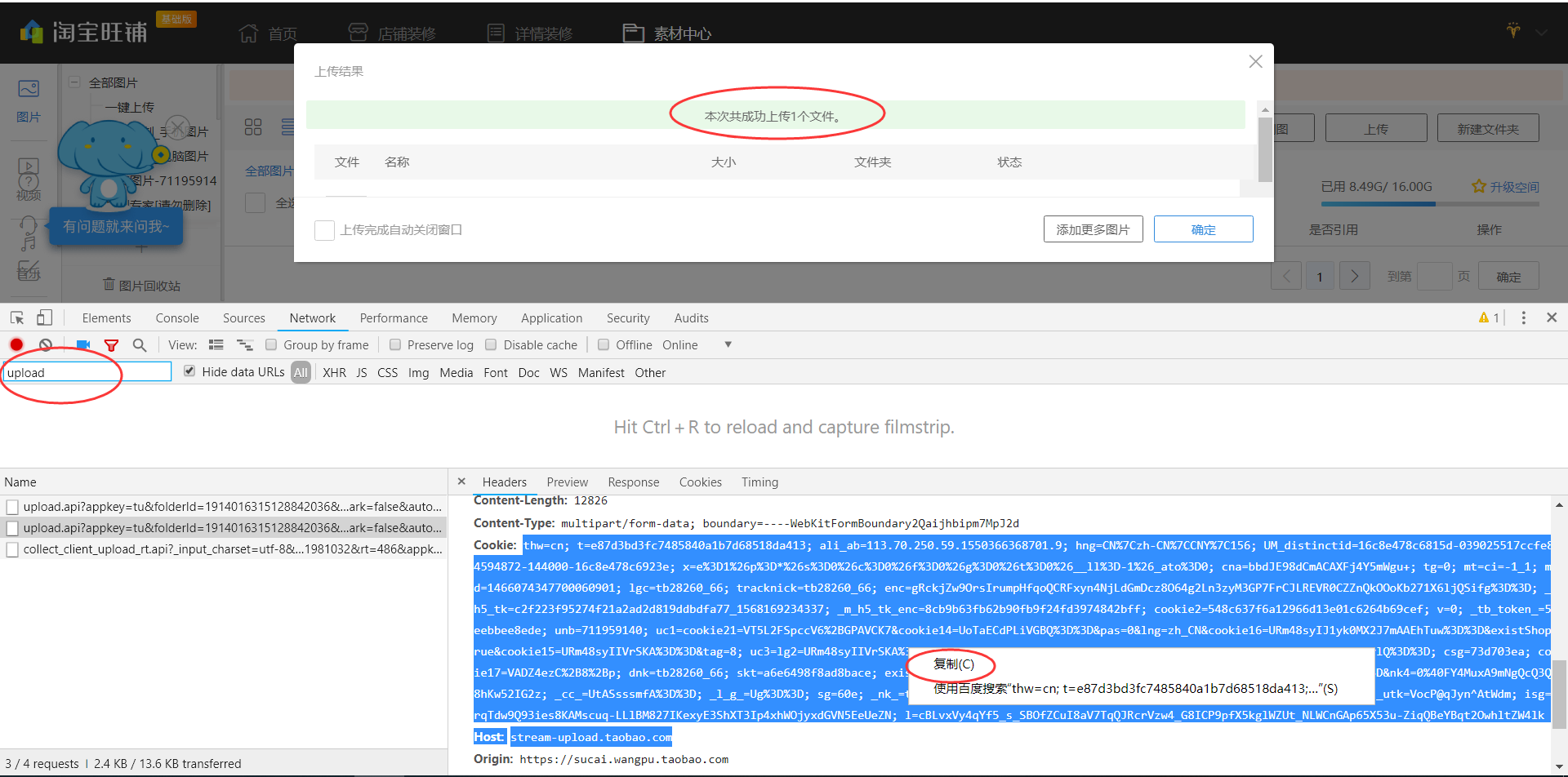Open DevTools three-dot customize menu
The image size is (1568, 777).
coord(1523,317)
